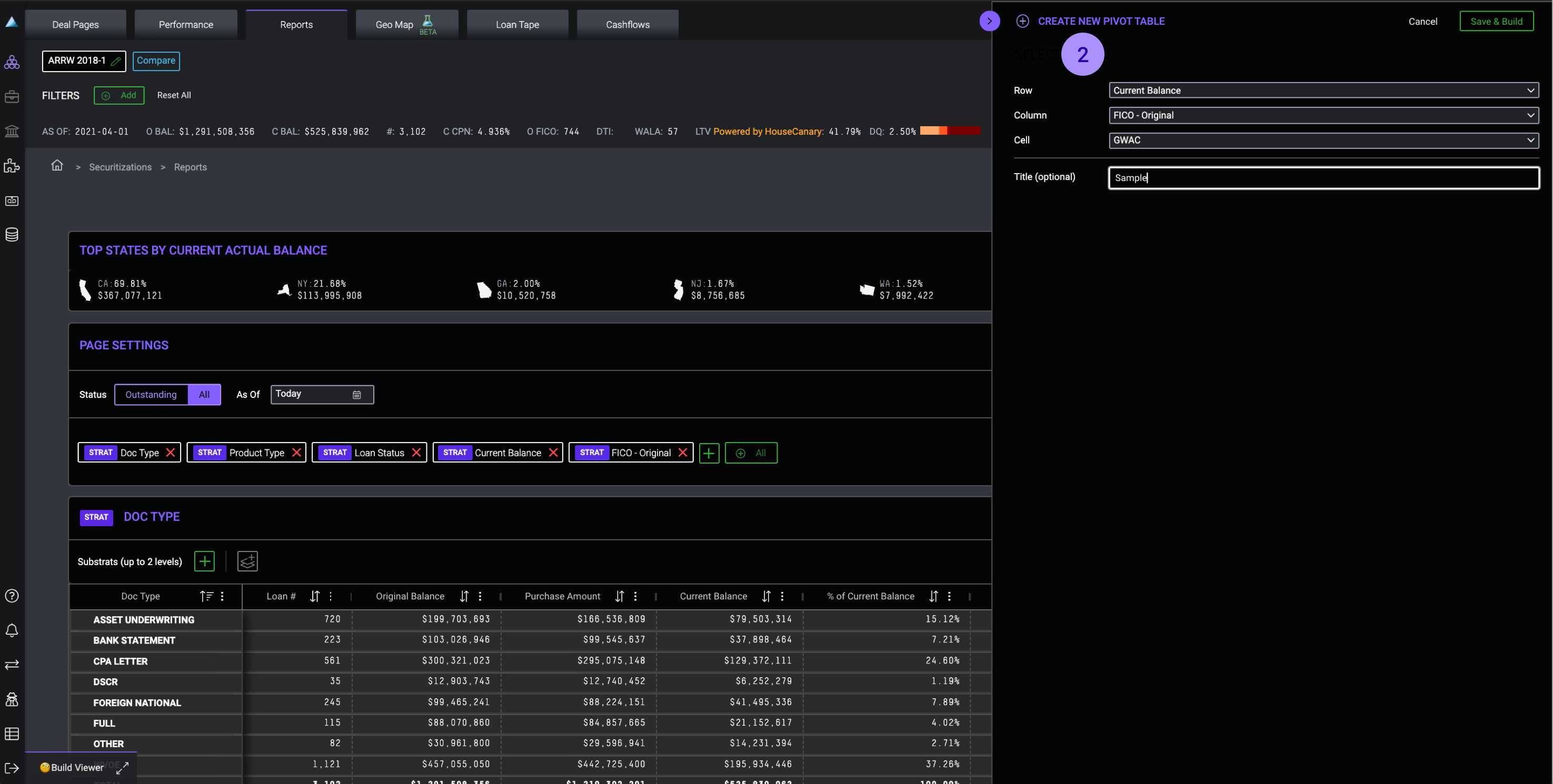Viewport: 1553px width, 784px height.
Task: Open the database icon in the left sidebar
Action: (12, 235)
